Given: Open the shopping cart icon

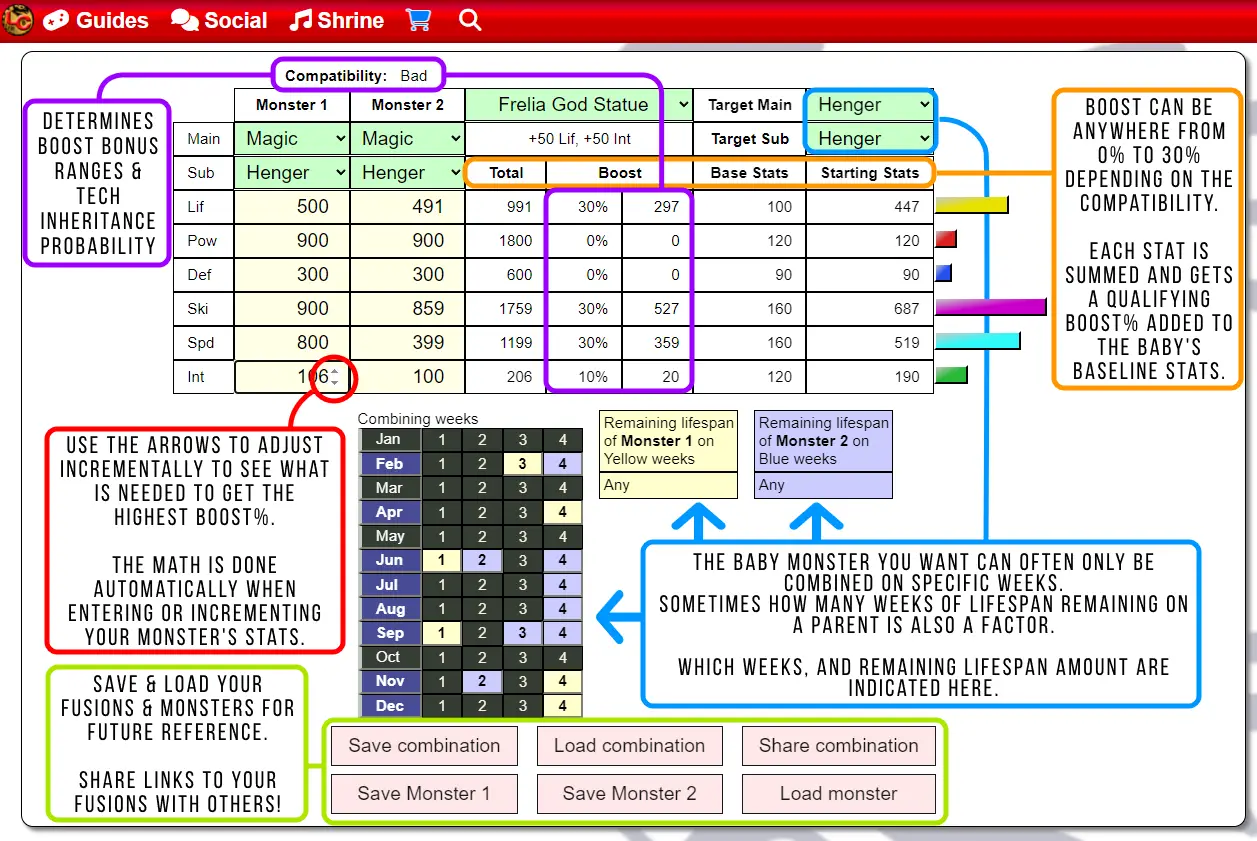Looking at the screenshot, I should point(420,20).
